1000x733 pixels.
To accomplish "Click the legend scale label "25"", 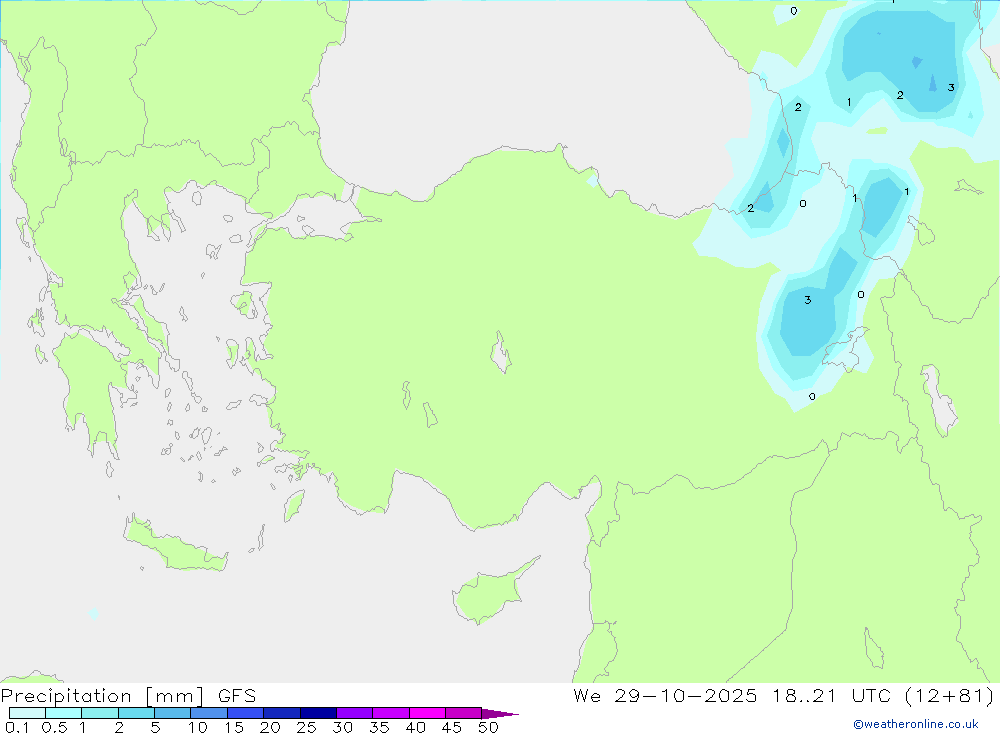I will click(x=307, y=727).
